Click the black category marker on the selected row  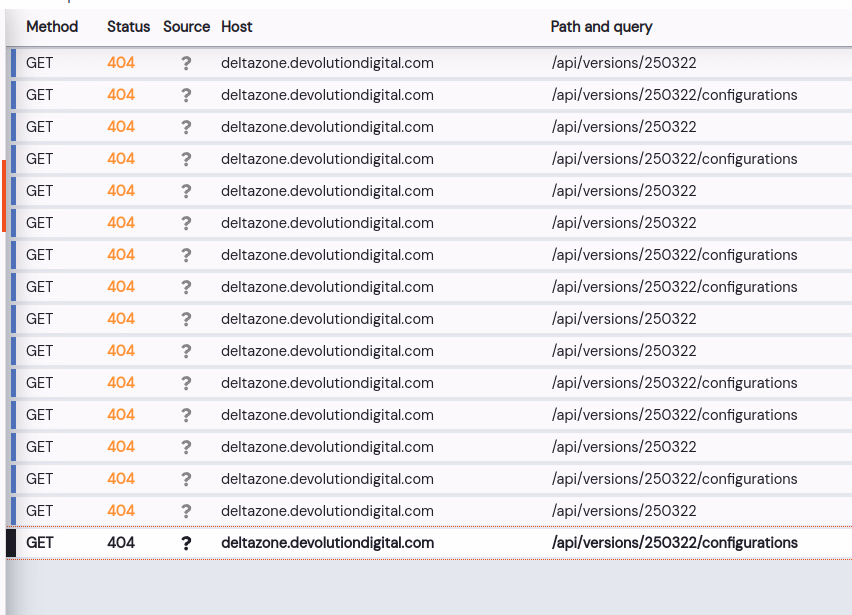11,543
